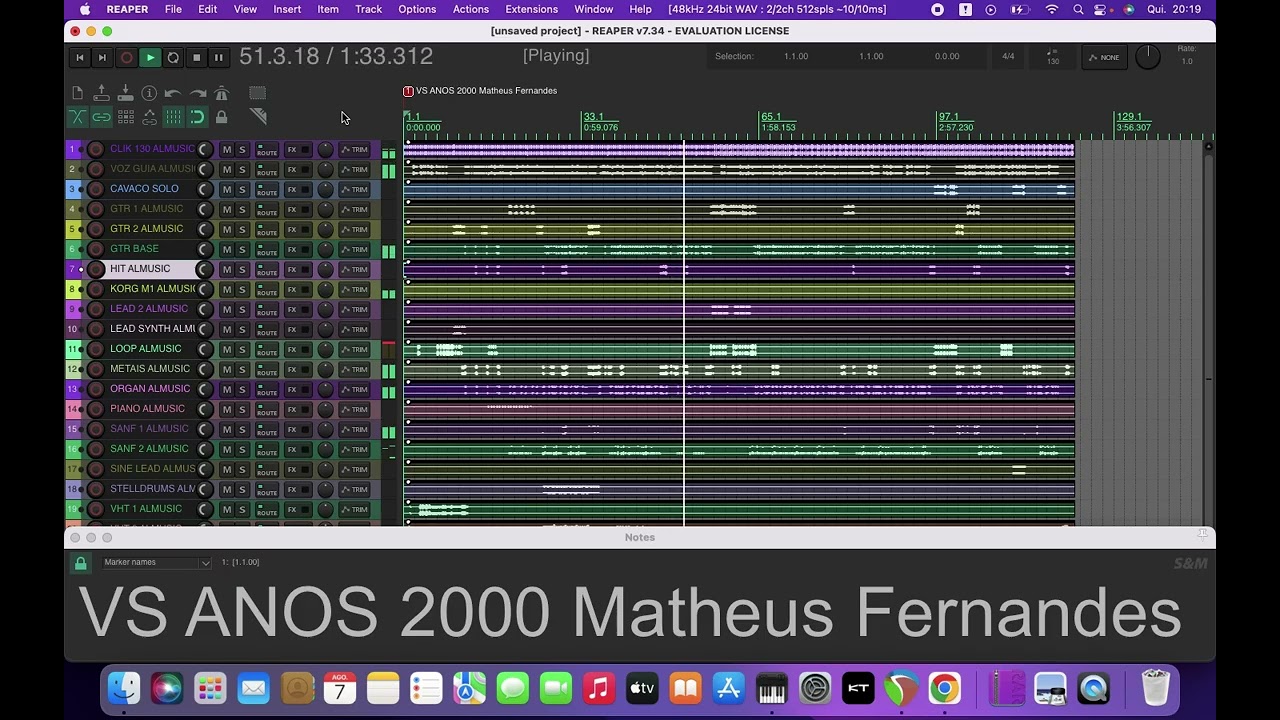Open TRIM automation mode for KORG M1 track
The width and height of the screenshot is (1280, 720).
point(354,289)
